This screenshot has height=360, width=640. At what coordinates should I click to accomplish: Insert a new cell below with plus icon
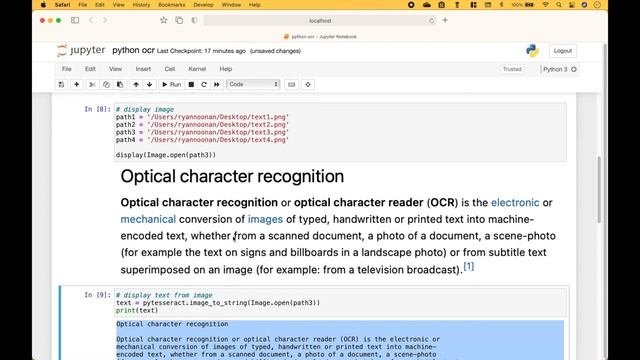(76, 84)
